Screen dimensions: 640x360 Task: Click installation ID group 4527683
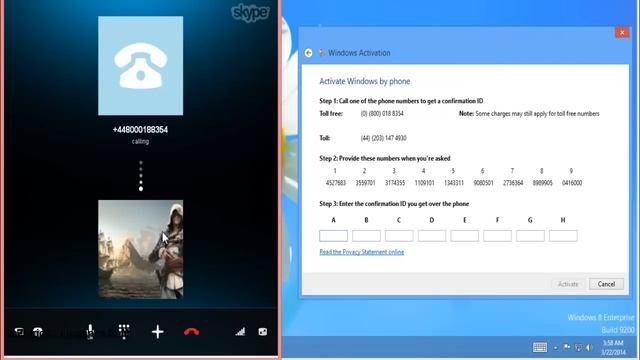(x=336, y=183)
